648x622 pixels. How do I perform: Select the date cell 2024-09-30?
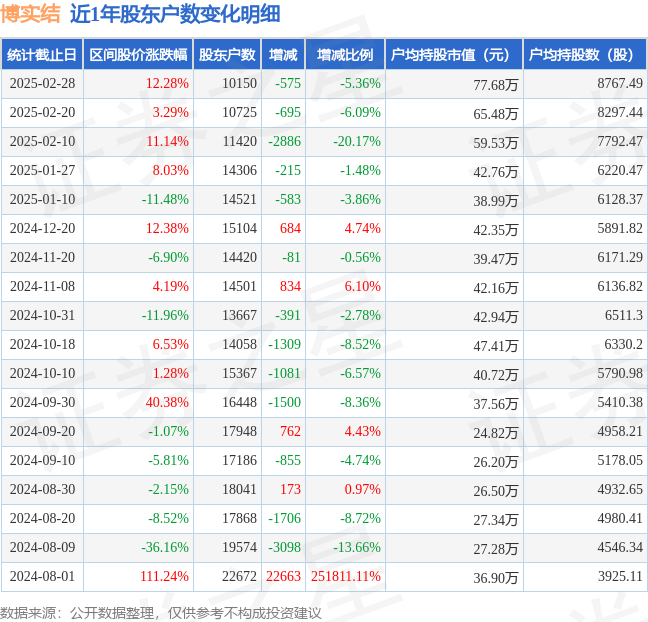point(43,402)
